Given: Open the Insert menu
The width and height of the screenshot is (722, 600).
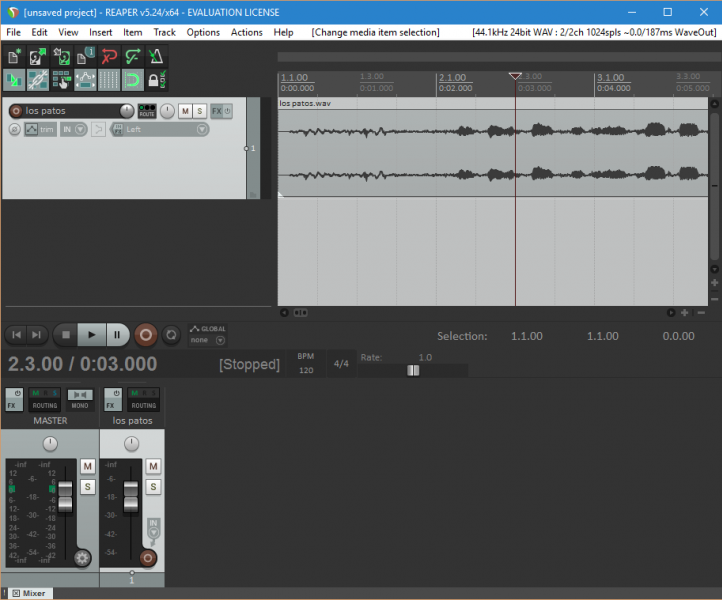Looking at the screenshot, I should [x=100, y=32].
